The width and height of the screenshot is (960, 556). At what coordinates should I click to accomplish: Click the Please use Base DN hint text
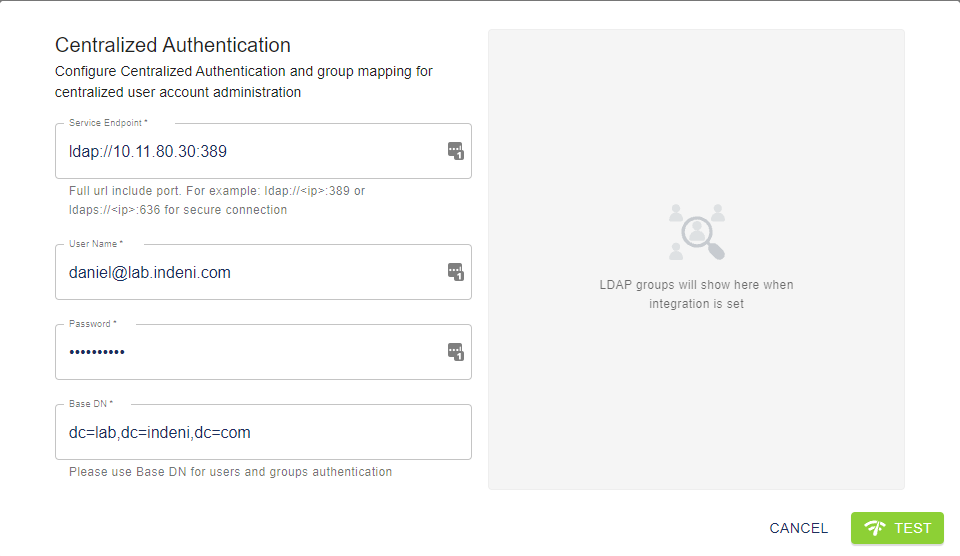230,471
